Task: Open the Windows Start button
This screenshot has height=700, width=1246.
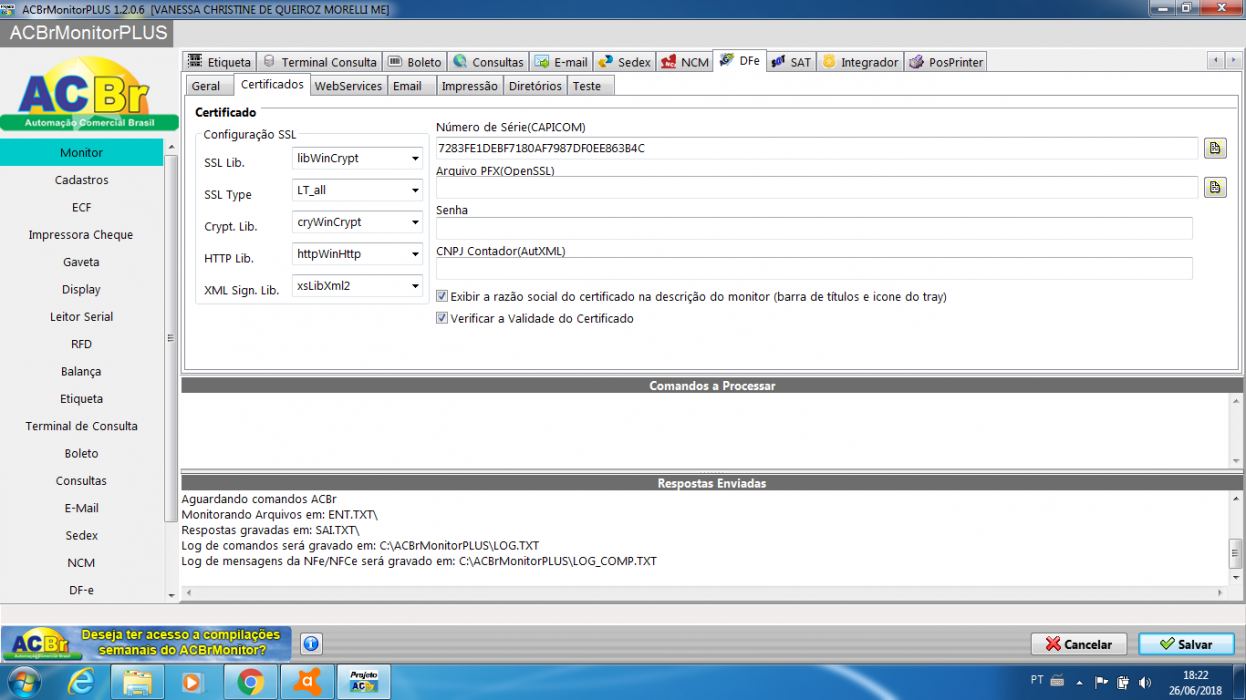Action: [x=22, y=683]
